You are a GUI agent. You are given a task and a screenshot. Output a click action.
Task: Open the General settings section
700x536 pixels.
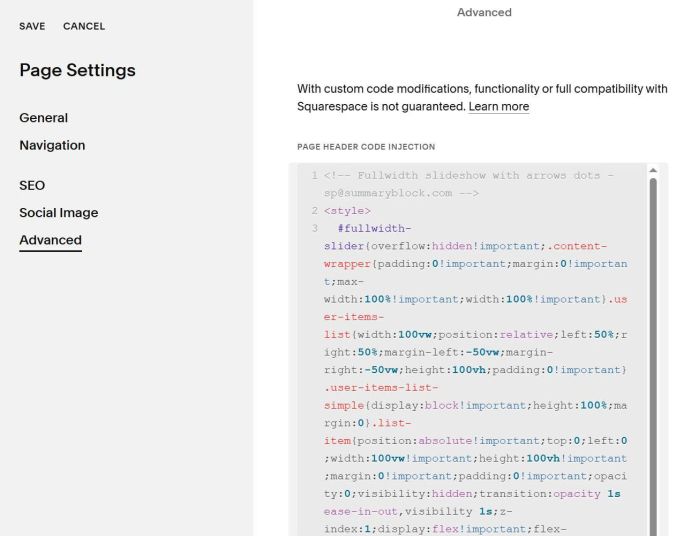tap(44, 118)
